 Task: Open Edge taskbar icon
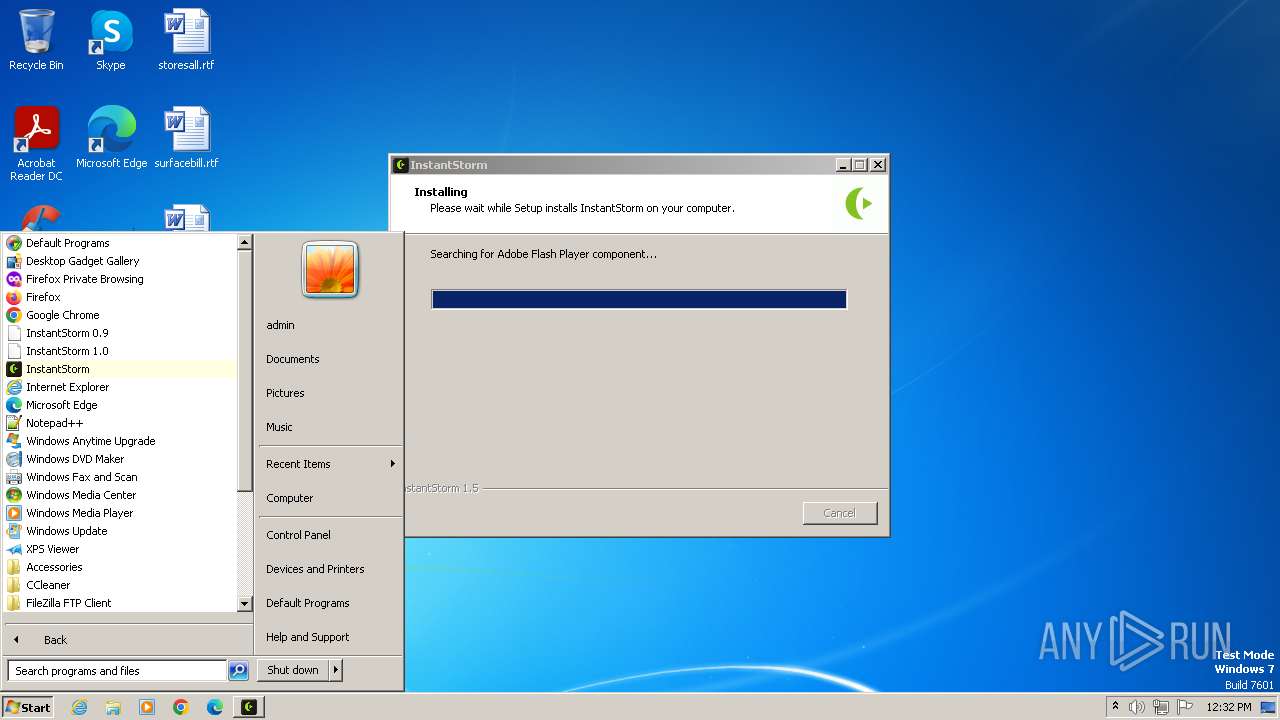tap(215, 707)
